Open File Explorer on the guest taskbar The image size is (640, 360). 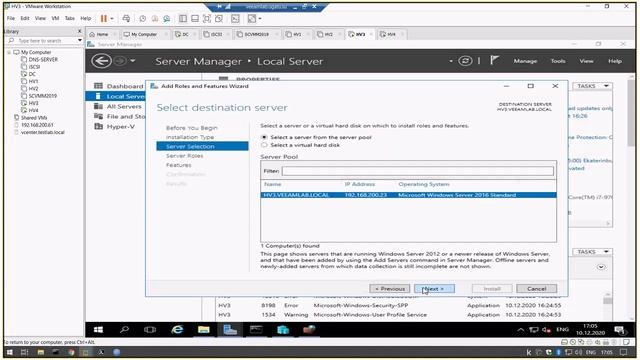pos(203,330)
